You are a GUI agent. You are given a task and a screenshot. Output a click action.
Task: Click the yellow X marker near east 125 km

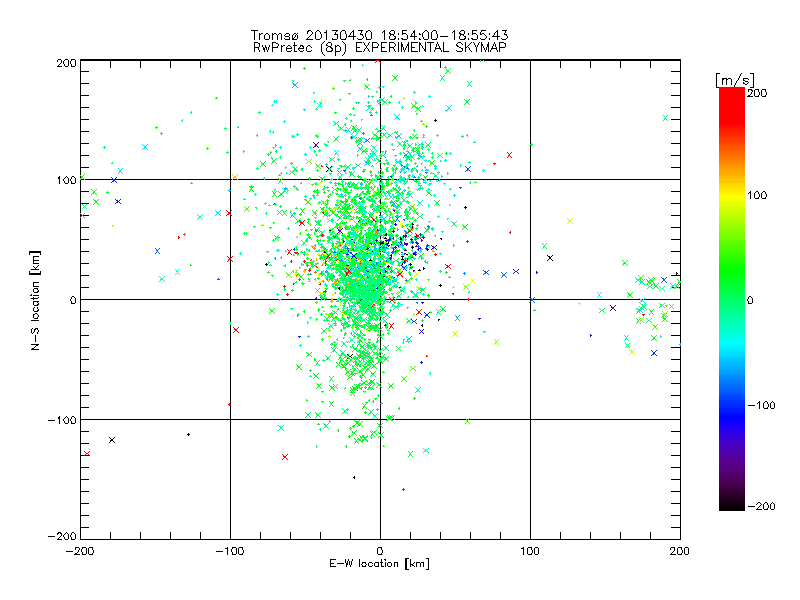(570, 221)
